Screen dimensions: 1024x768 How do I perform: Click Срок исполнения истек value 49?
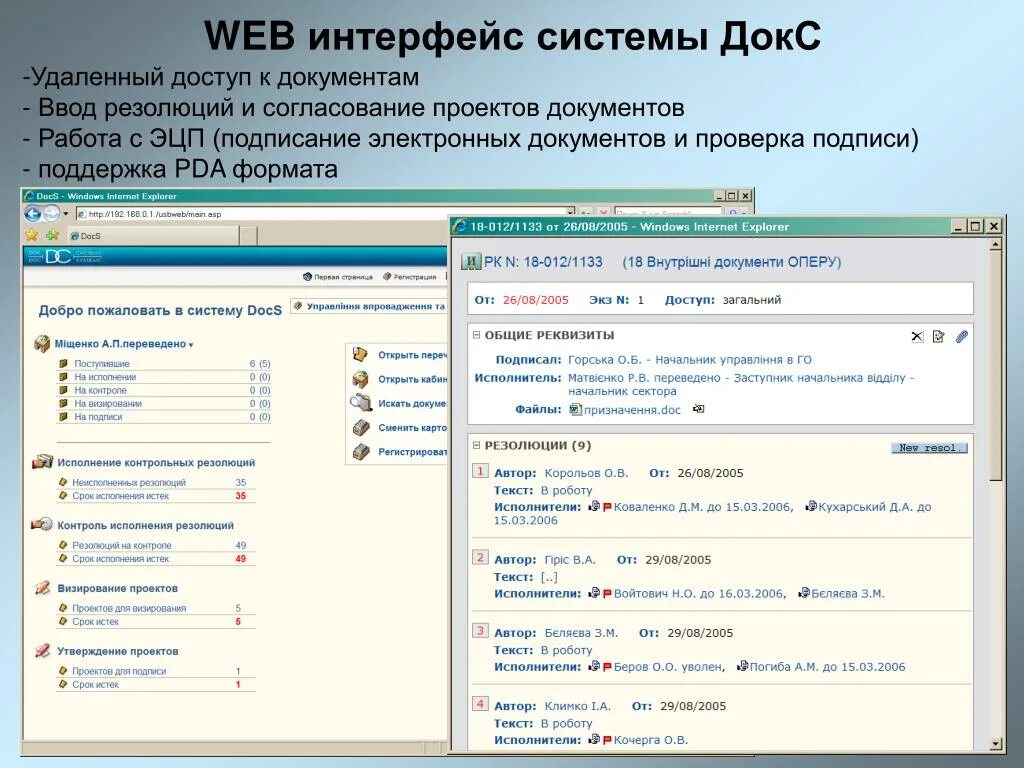click(x=240, y=558)
